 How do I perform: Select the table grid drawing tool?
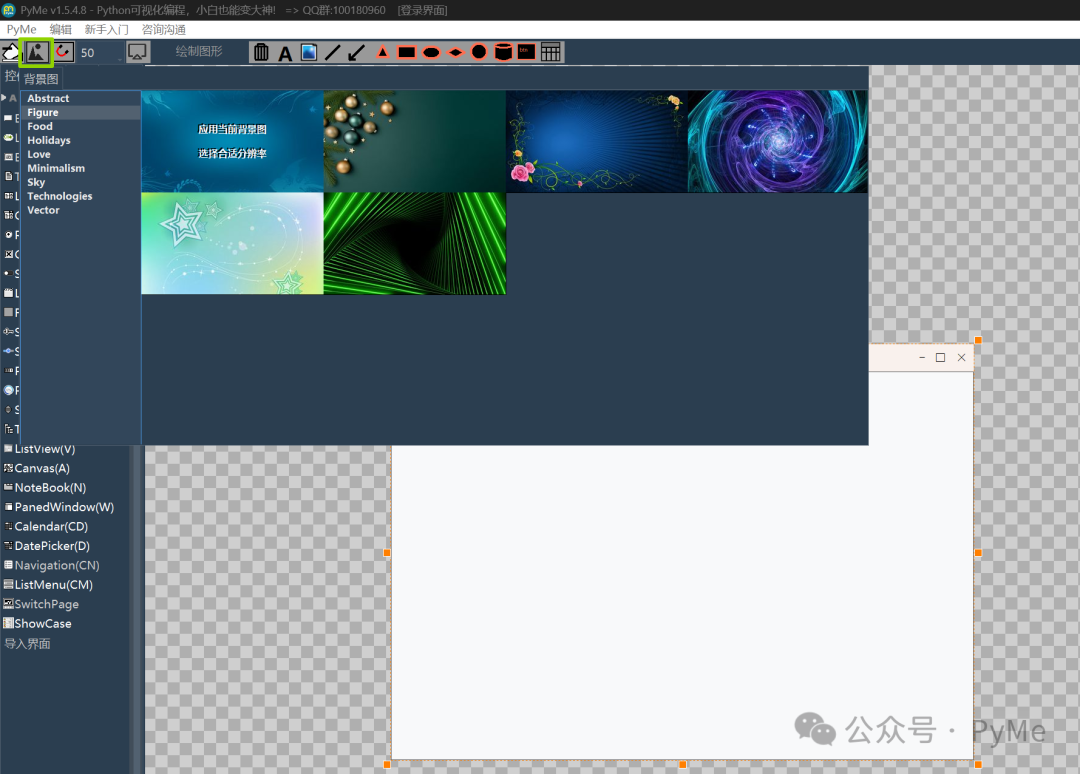point(551,52)
